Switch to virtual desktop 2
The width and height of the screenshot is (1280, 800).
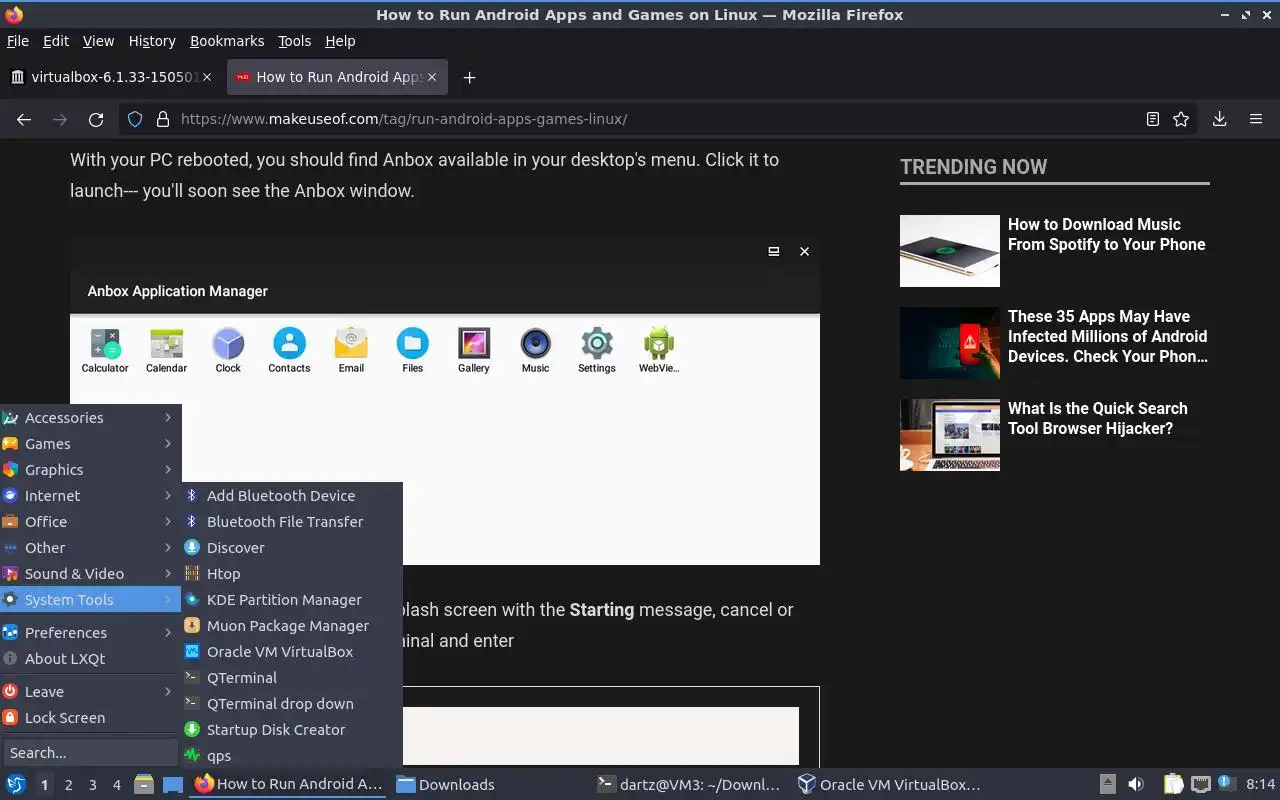coord(69,785)
